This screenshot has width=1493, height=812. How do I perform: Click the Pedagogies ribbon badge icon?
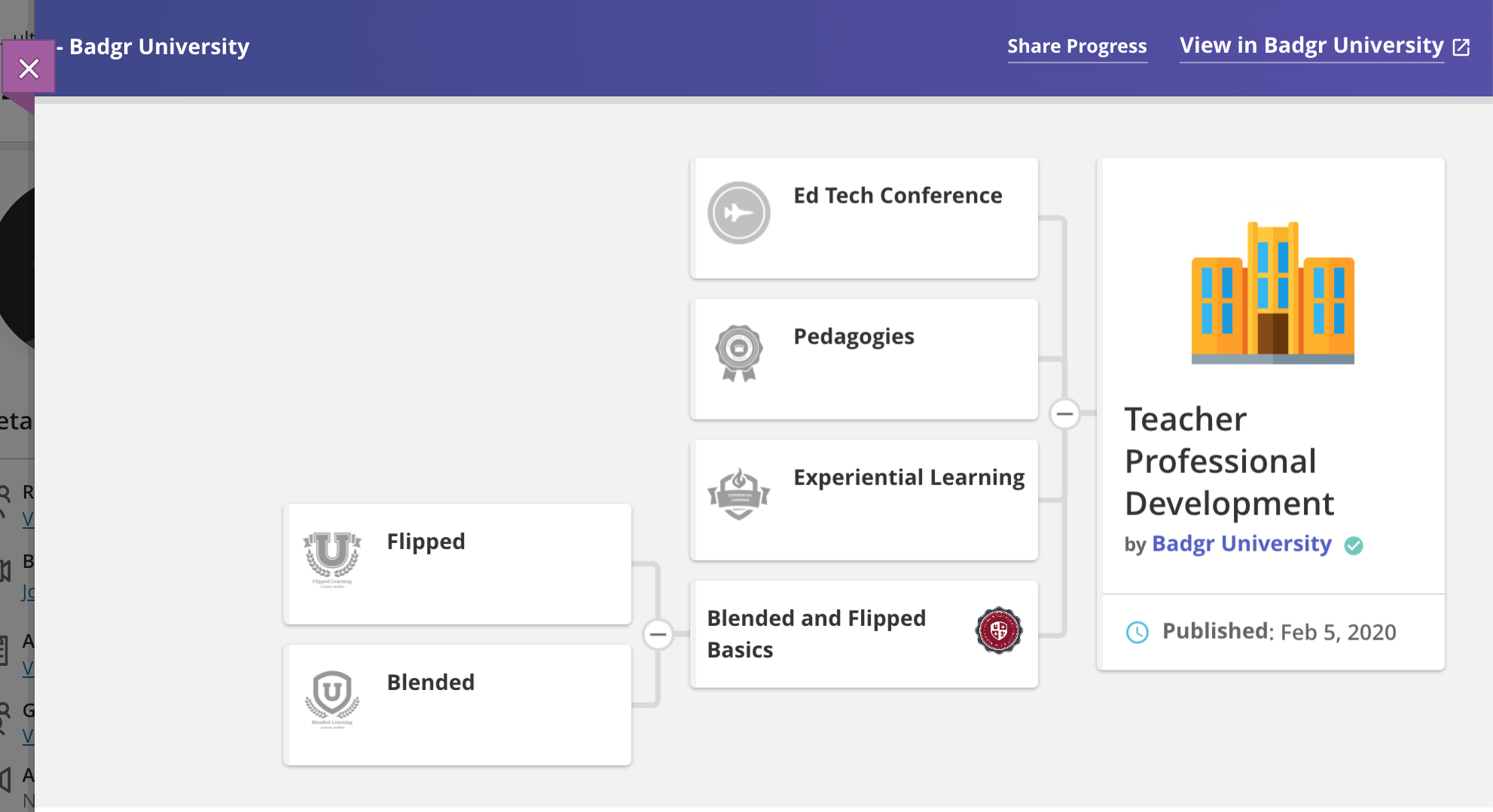[x=738, y=353]
